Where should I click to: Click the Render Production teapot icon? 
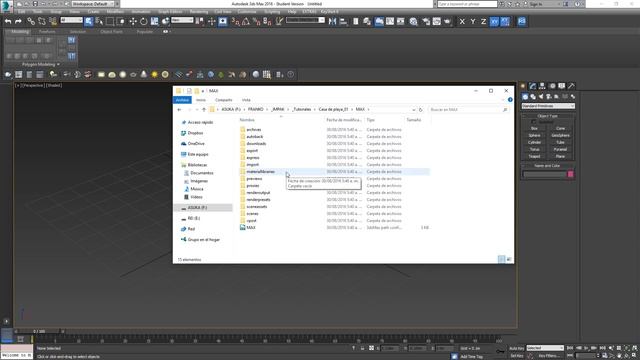448,21
